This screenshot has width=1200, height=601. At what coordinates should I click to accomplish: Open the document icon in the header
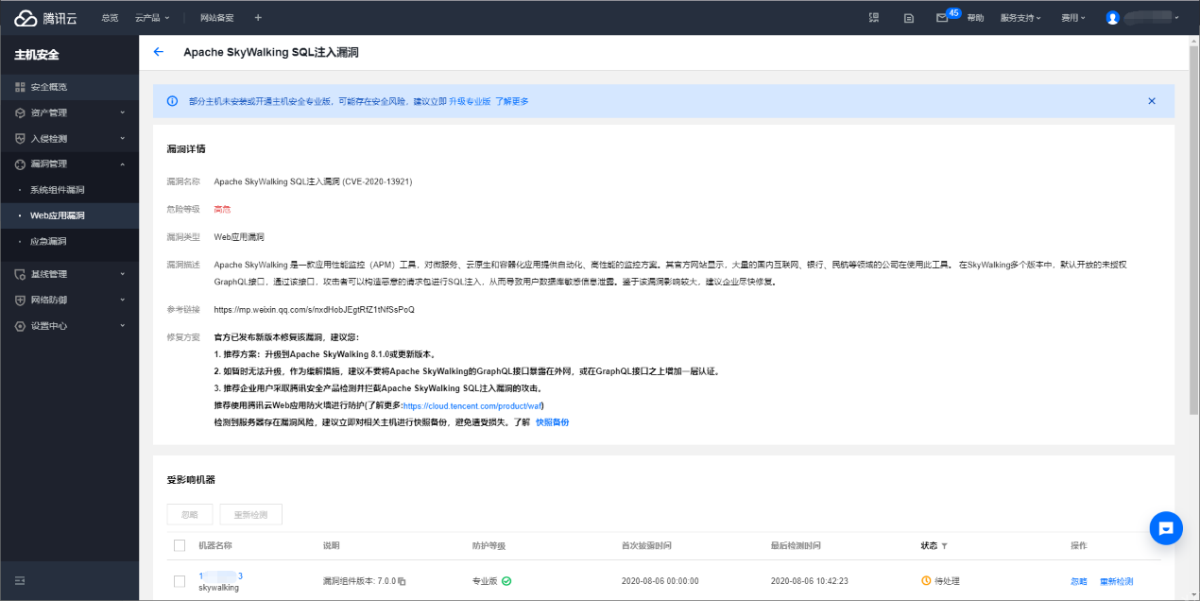[908, 17]
